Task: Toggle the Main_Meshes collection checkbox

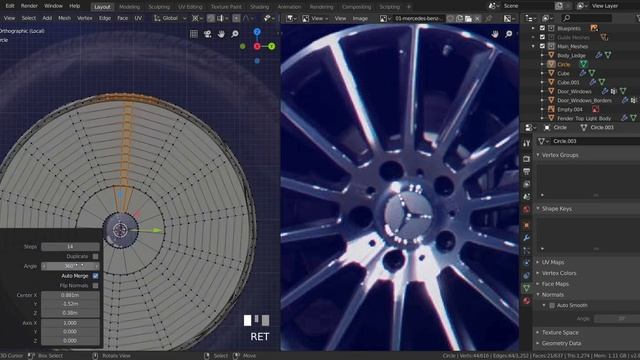Action: coord(542,46)
